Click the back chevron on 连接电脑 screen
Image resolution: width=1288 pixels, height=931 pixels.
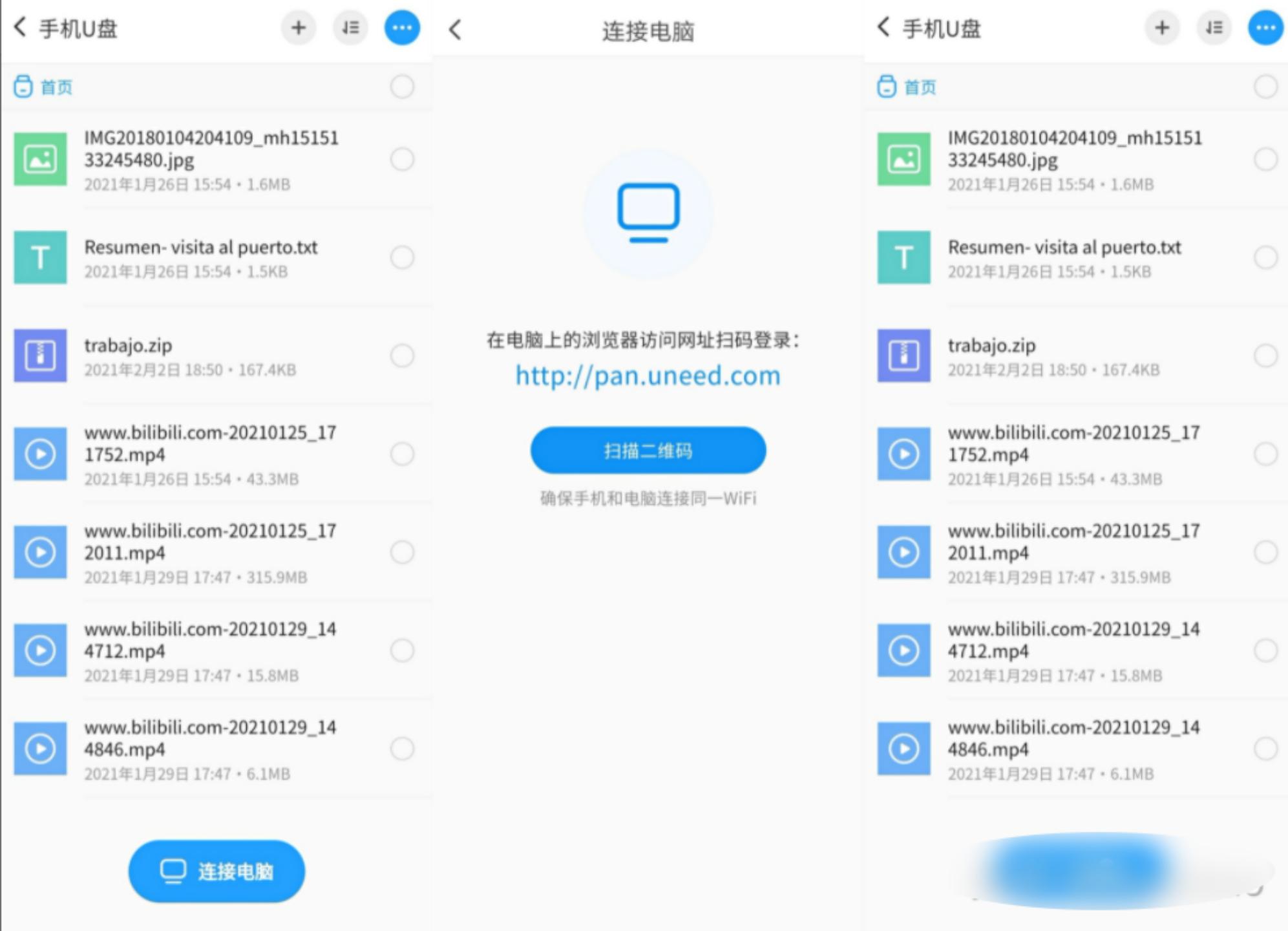[x=454, y=30]
